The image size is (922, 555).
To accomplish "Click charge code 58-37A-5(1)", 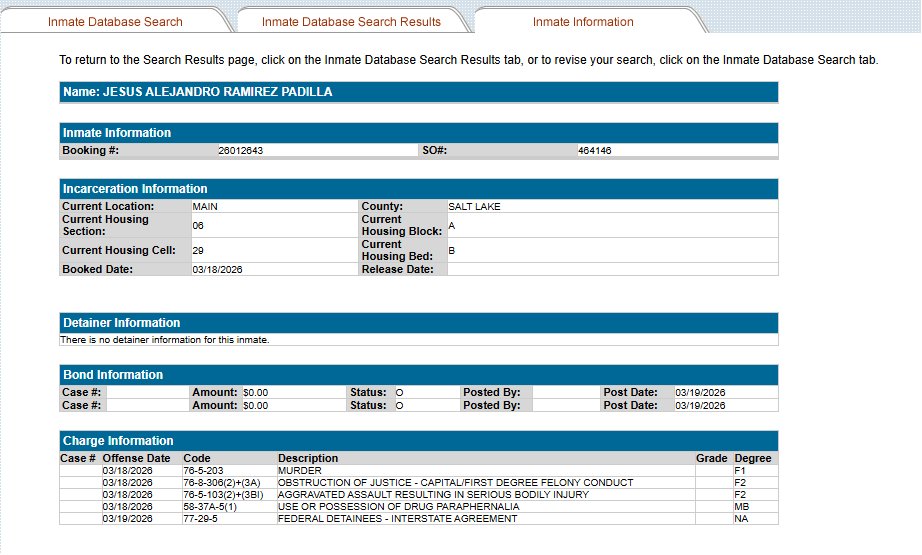I will pyautogui.click(x=209, y=507).
